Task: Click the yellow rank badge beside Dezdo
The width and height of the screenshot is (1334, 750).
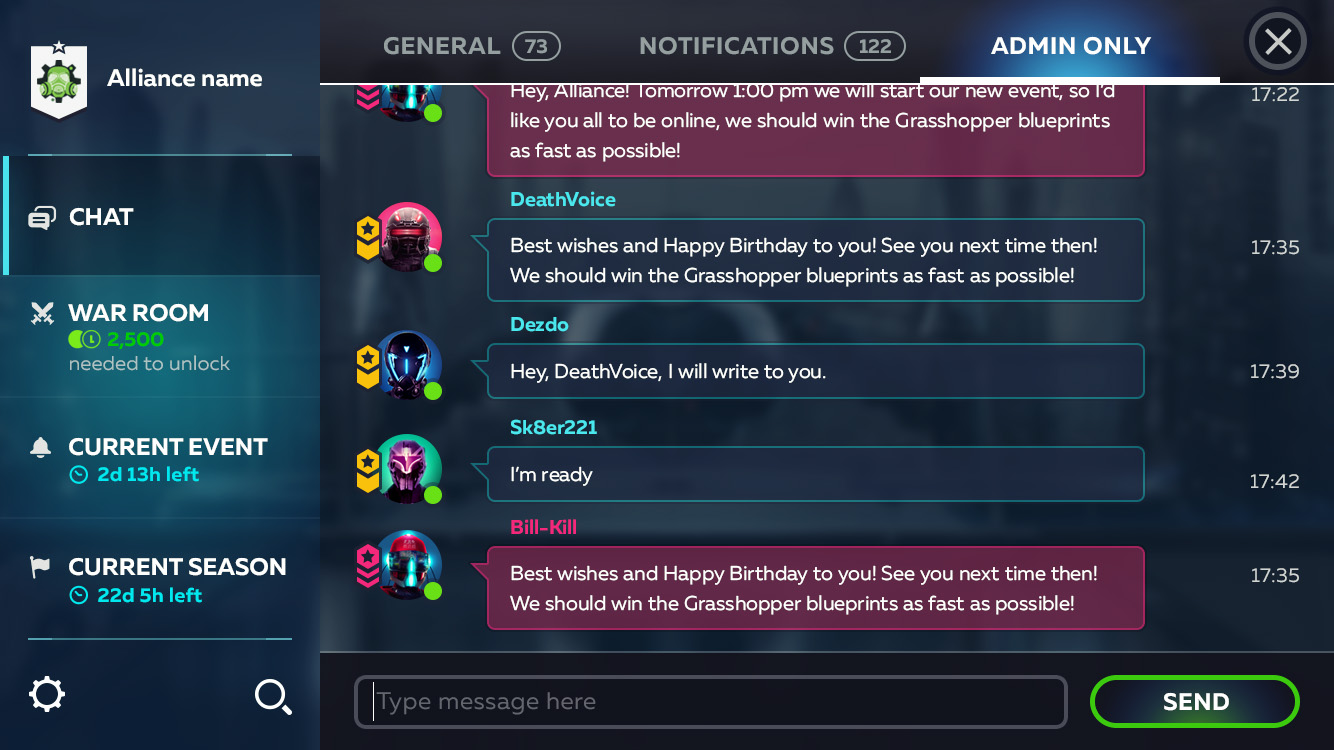Action: (x=368, y=367)
